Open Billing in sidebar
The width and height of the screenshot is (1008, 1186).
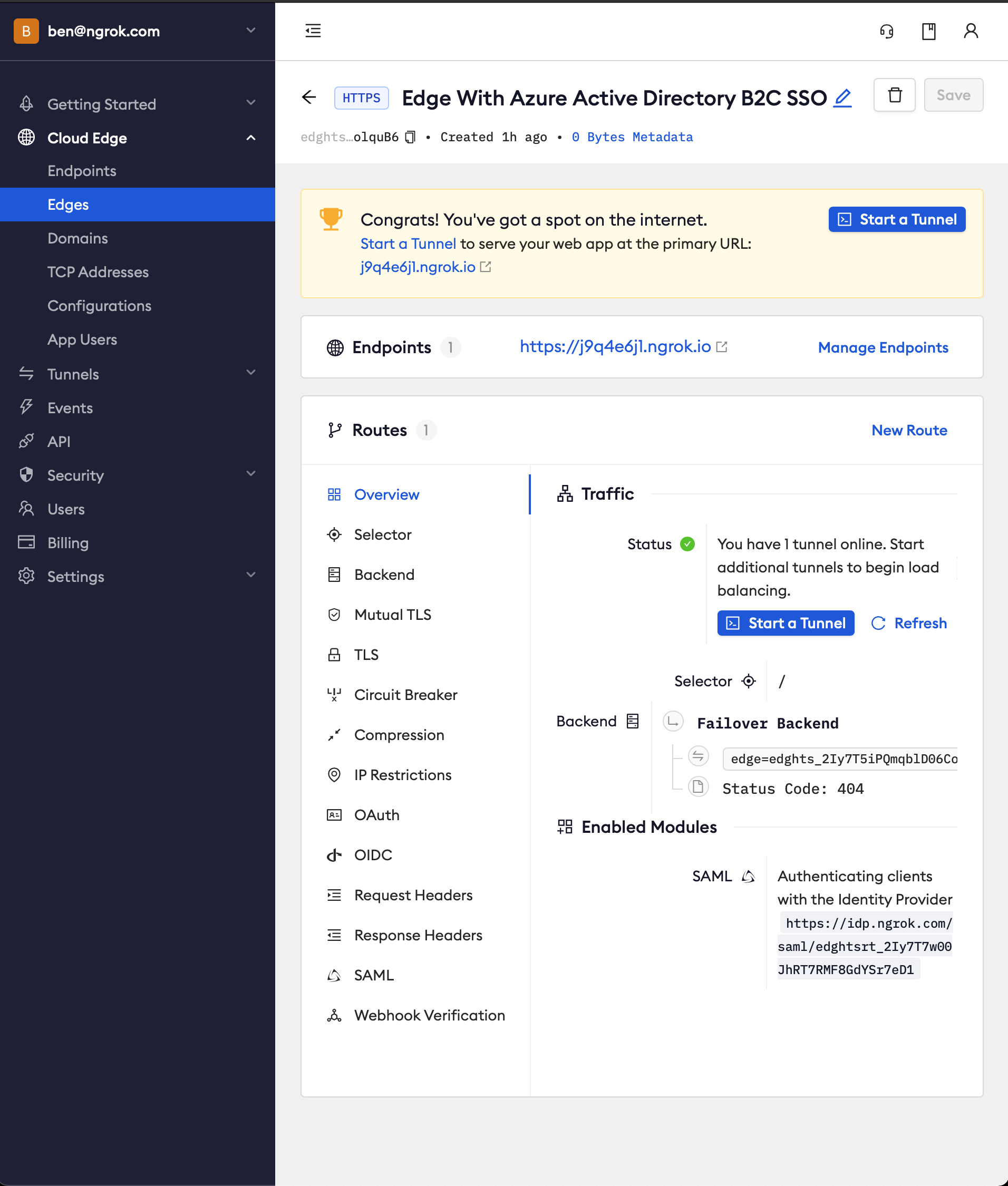click(137, 543)
